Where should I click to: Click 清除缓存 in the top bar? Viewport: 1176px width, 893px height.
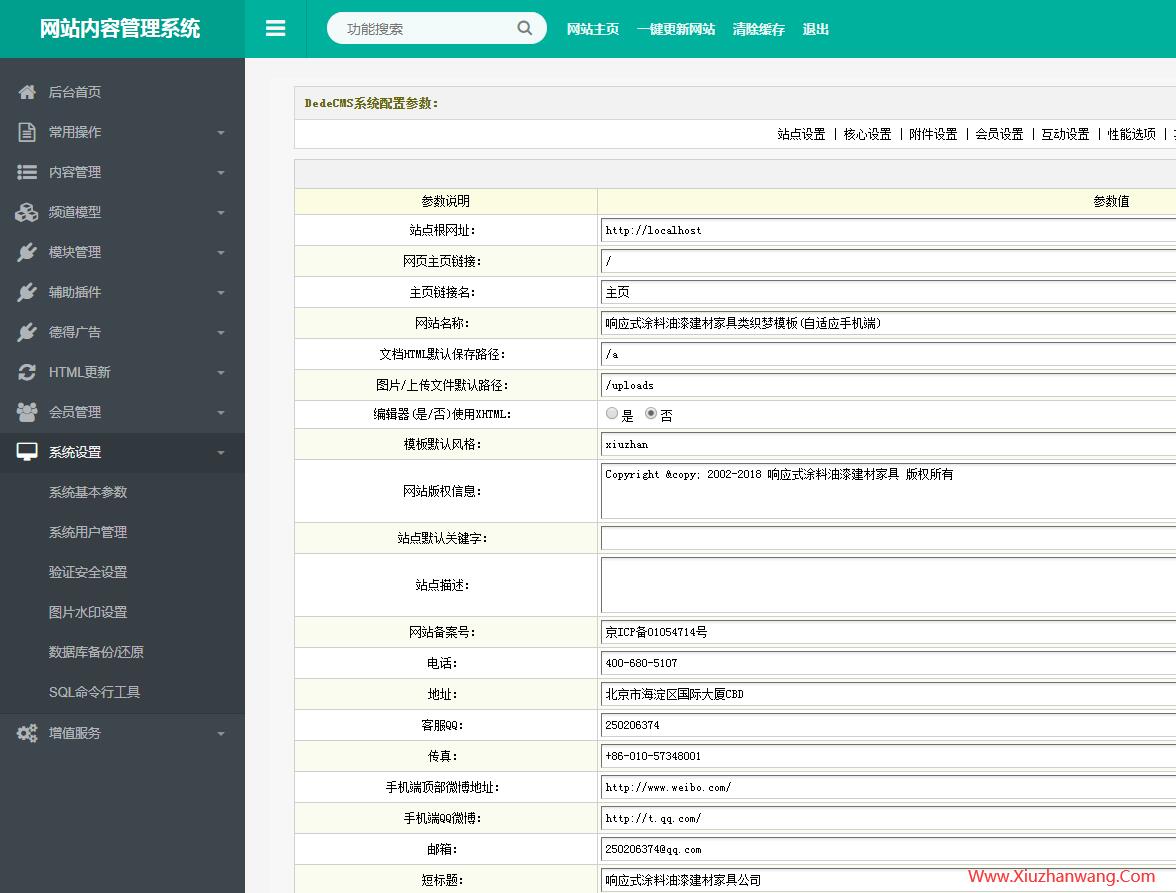point(759,29)
